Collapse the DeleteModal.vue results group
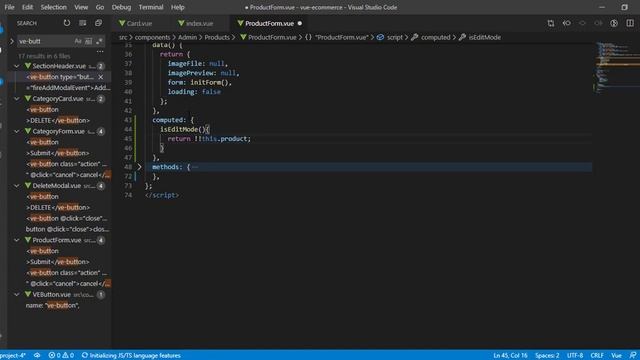The image size is (640, 360). tap(17, 186)
